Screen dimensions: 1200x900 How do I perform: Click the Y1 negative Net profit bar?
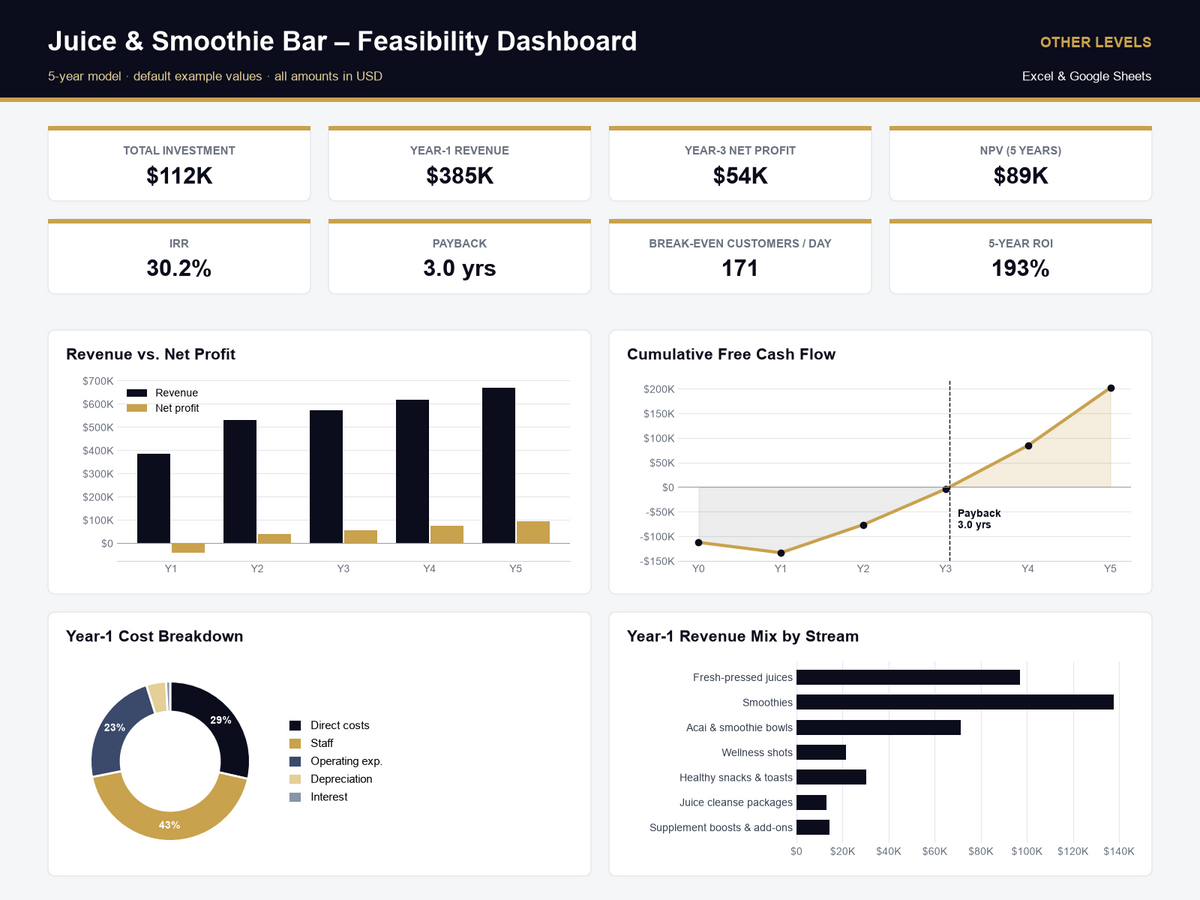188,548
